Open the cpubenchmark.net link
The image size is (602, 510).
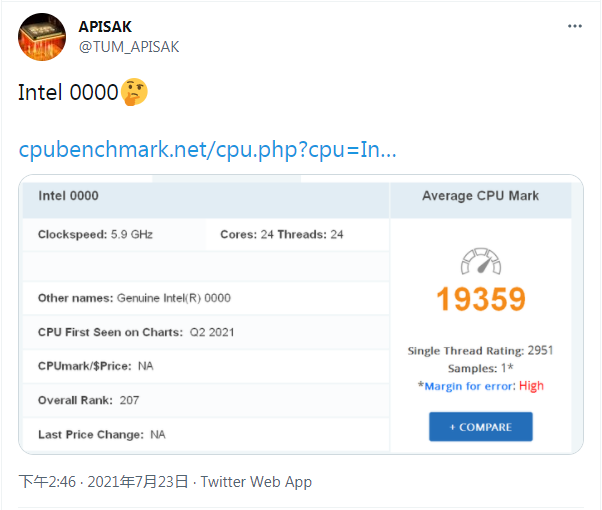pos(207,149)
